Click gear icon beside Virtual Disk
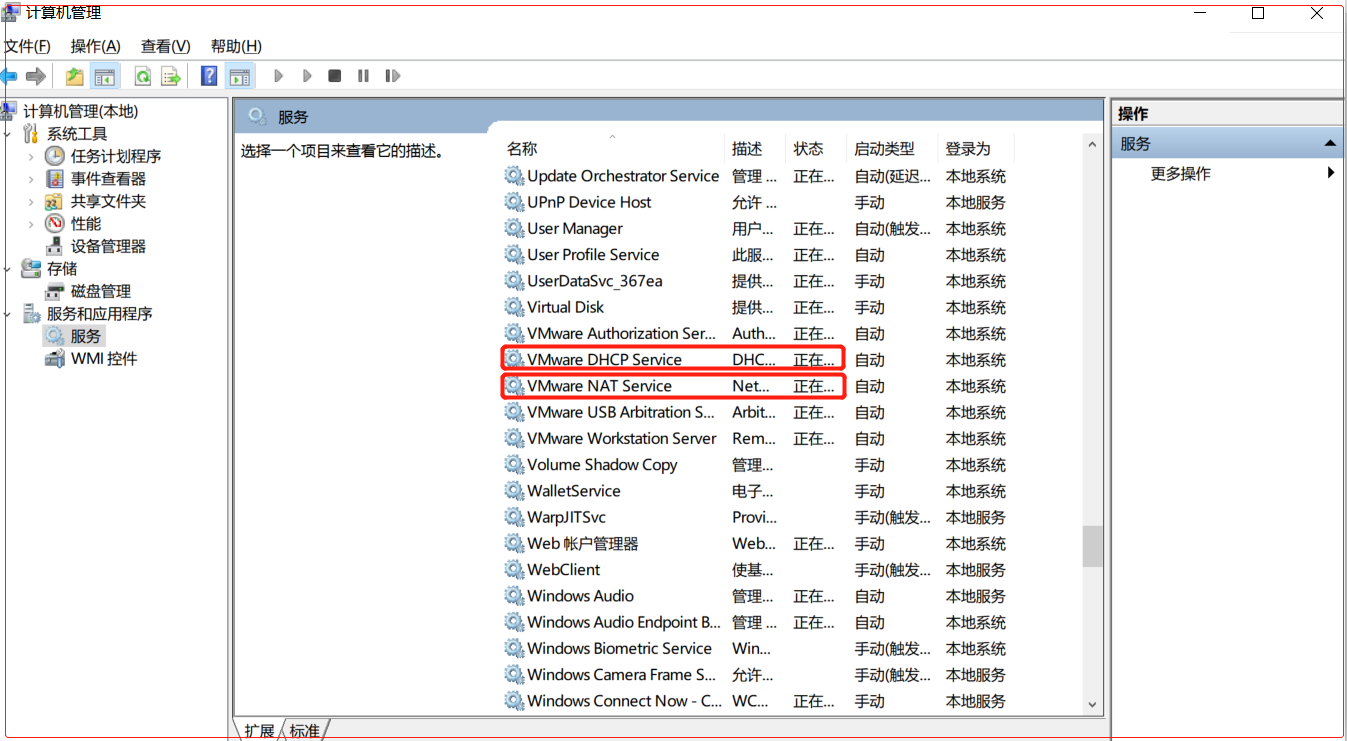 point(514,307)
